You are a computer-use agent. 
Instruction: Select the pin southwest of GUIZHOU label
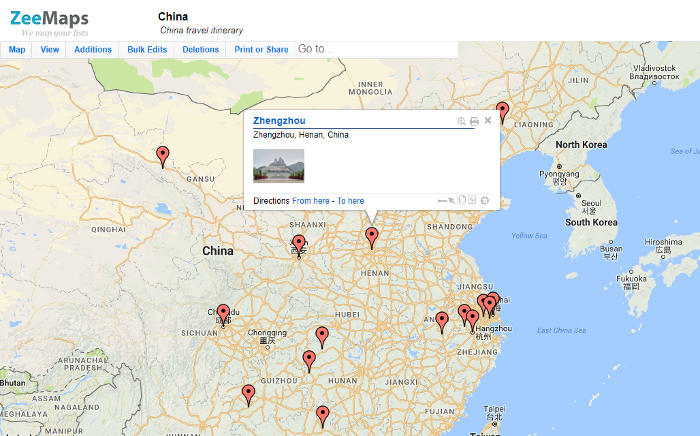click(x=248, y=395)
